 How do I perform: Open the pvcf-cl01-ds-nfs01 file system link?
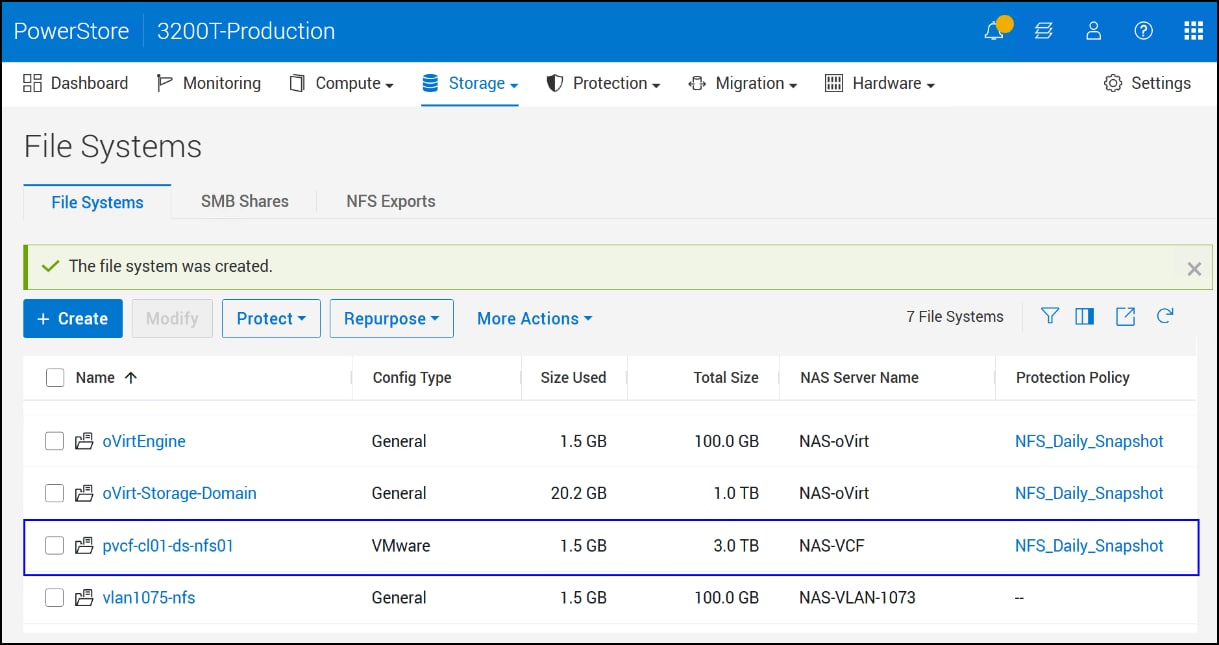pyautogui.click(x=168, y=546)
